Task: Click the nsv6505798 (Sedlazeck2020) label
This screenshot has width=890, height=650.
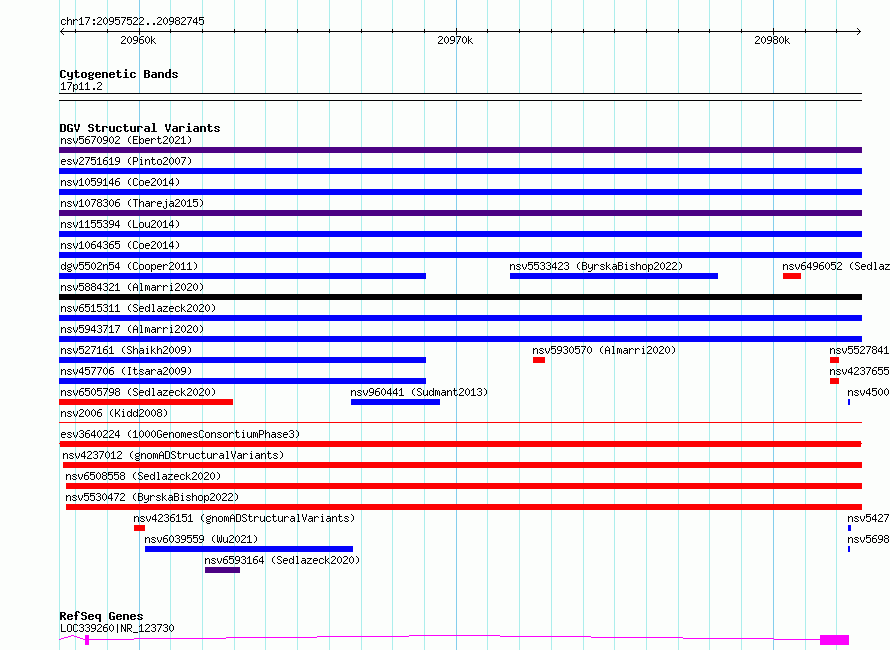Action: pyautogui.click(x=138, y=392)
